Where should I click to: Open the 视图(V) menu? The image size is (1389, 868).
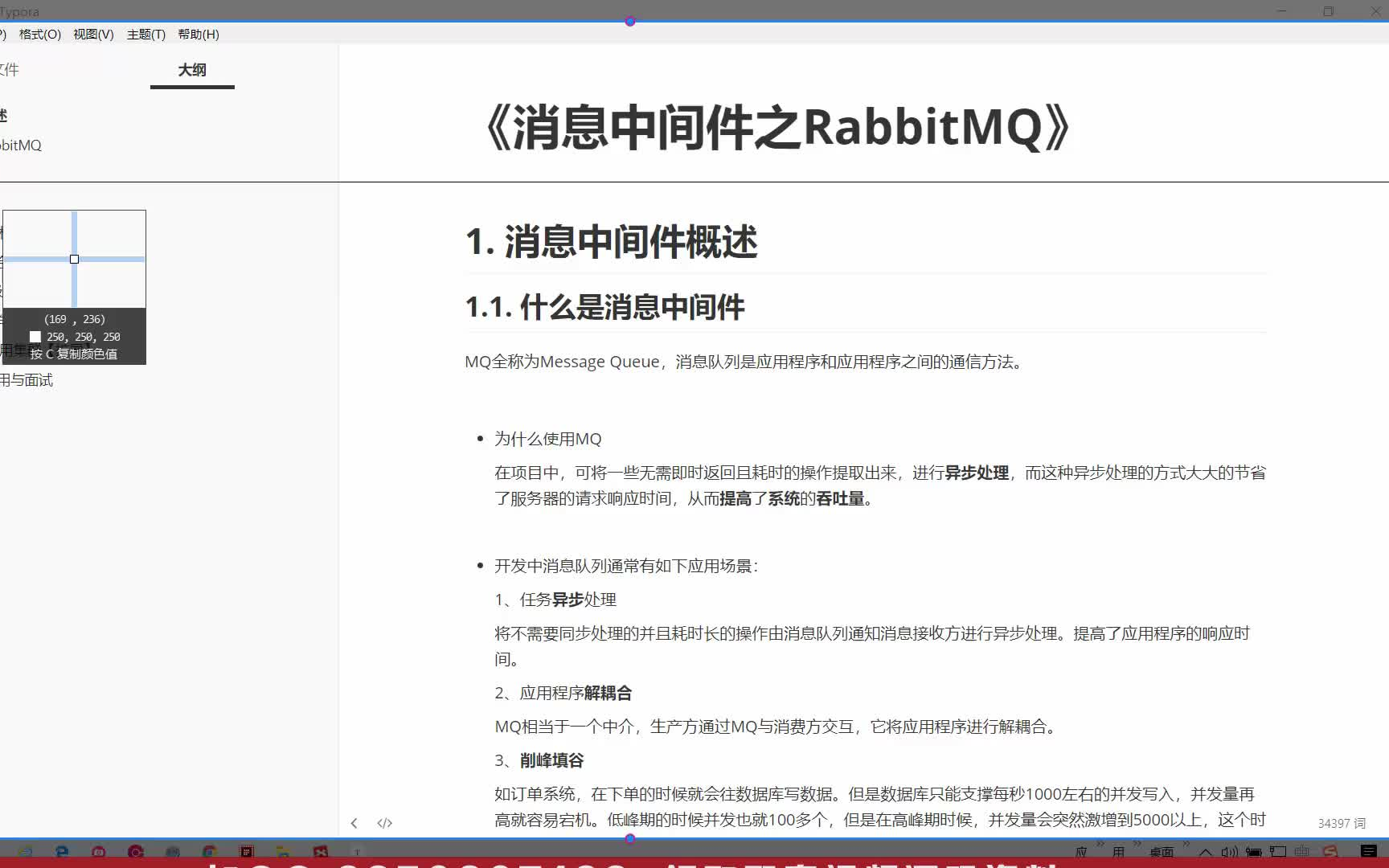click(93, 35)
